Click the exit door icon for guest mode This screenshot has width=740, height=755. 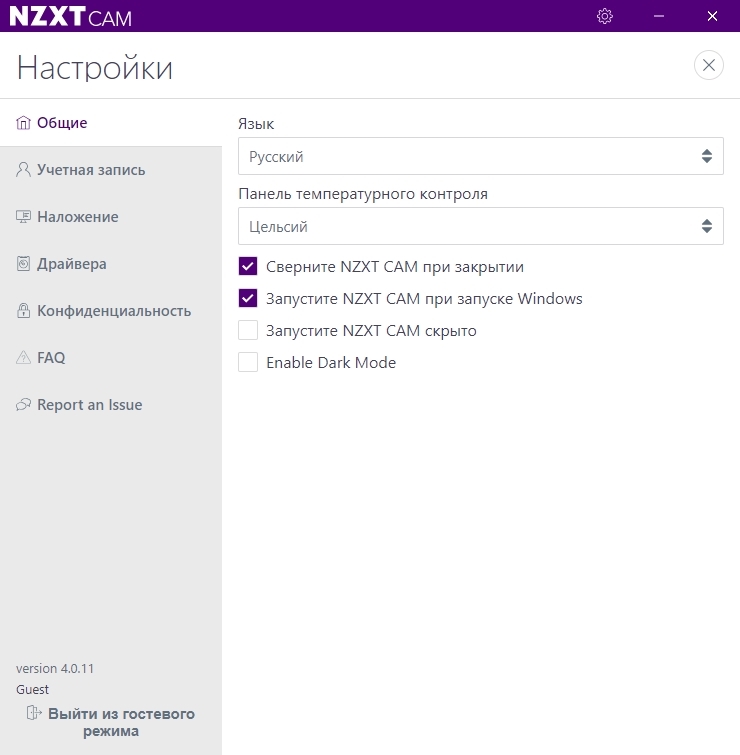(x=35, y=713)
